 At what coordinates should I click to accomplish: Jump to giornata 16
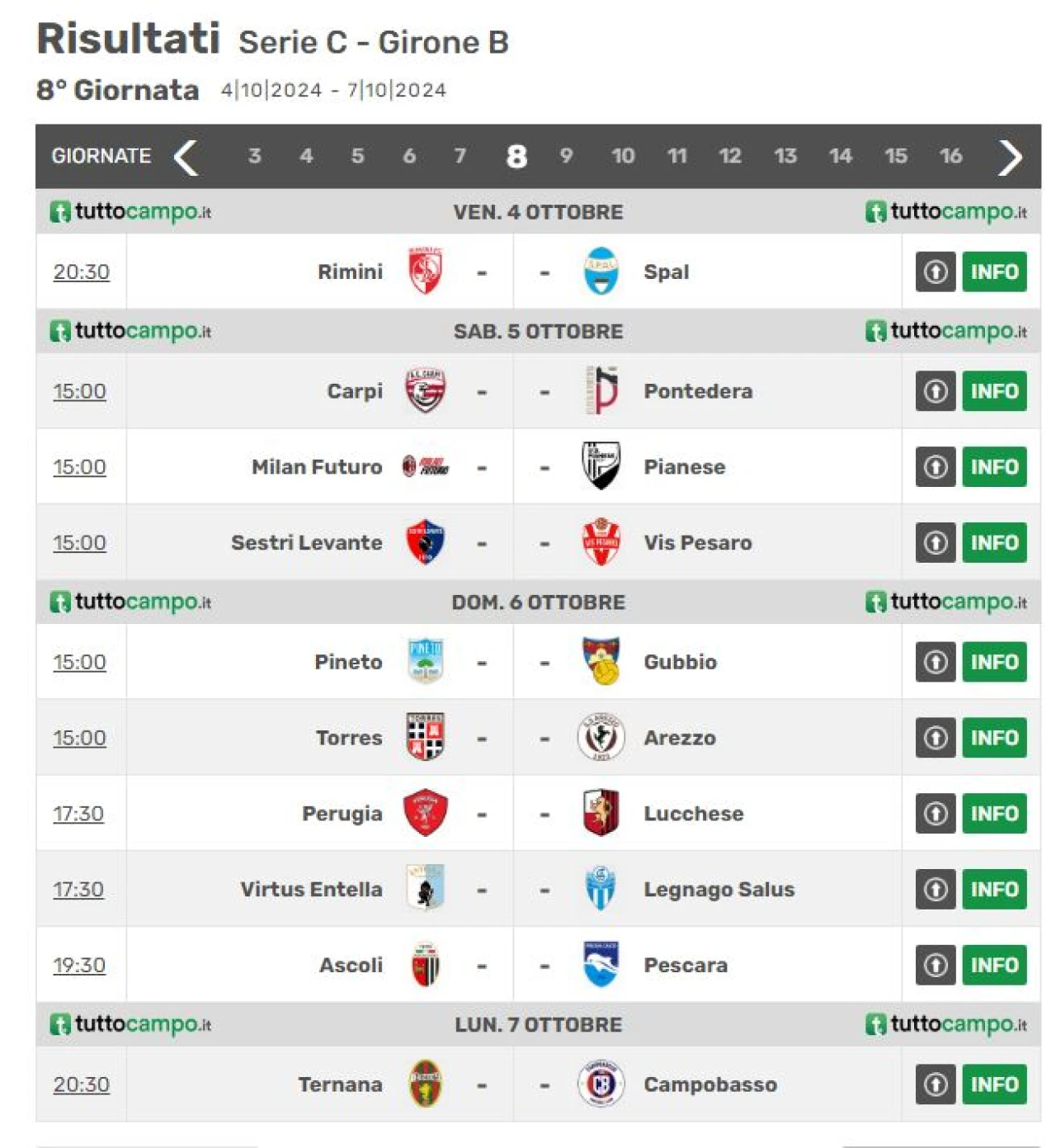[950, 156]
